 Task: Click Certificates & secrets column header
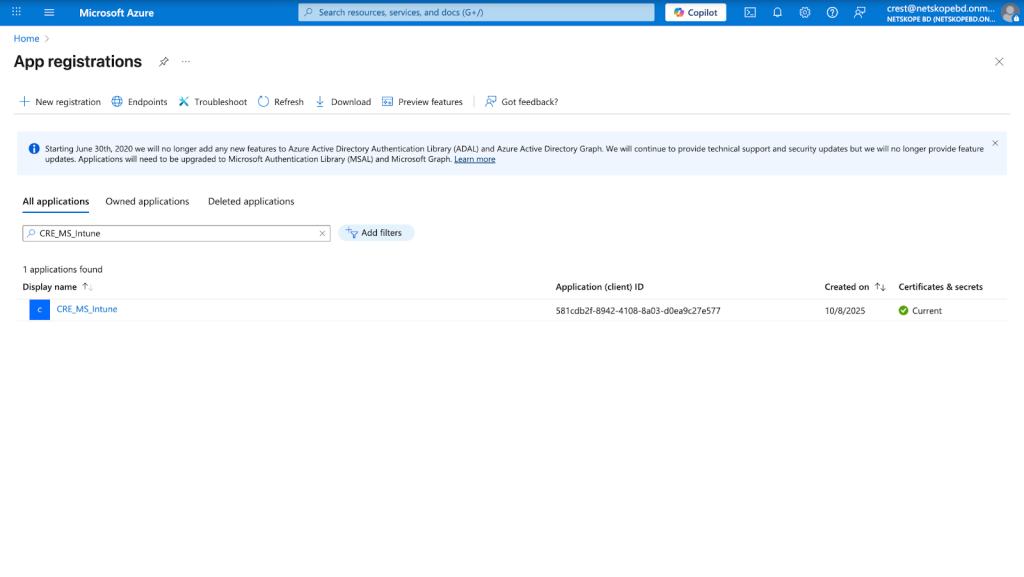point(940,287)
